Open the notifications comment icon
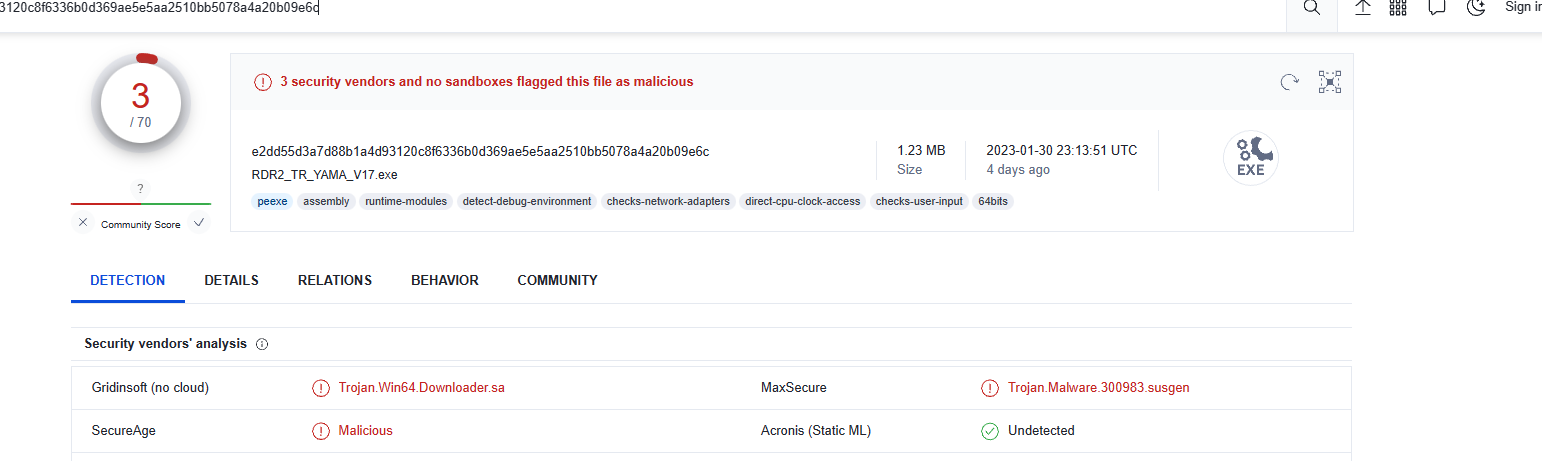The height and width of the screenshot is (461, 1542). pos(1438,8)
